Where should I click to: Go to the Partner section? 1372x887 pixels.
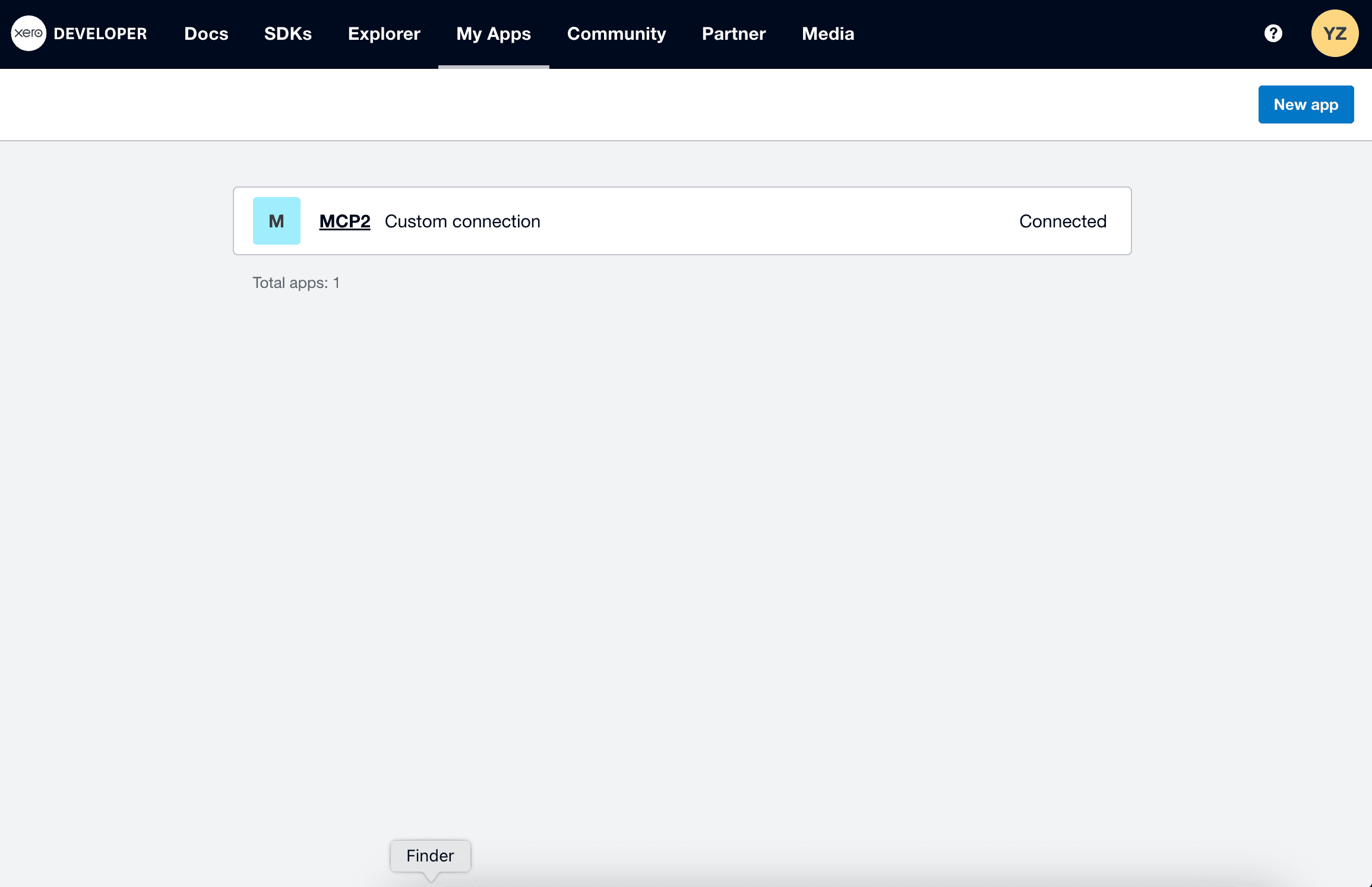point(734,34)
